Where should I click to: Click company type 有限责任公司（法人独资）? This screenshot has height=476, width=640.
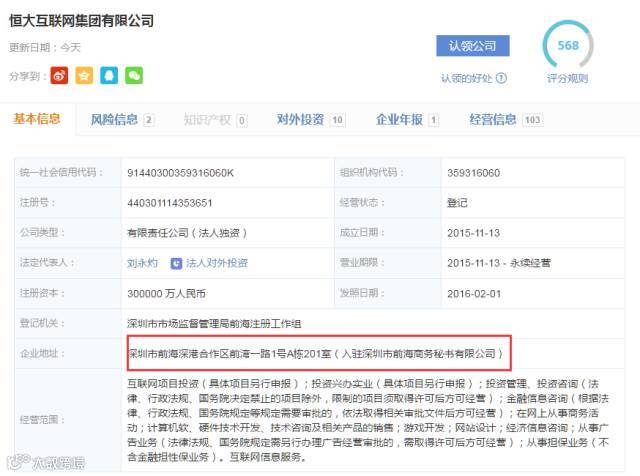click(187, 233)
